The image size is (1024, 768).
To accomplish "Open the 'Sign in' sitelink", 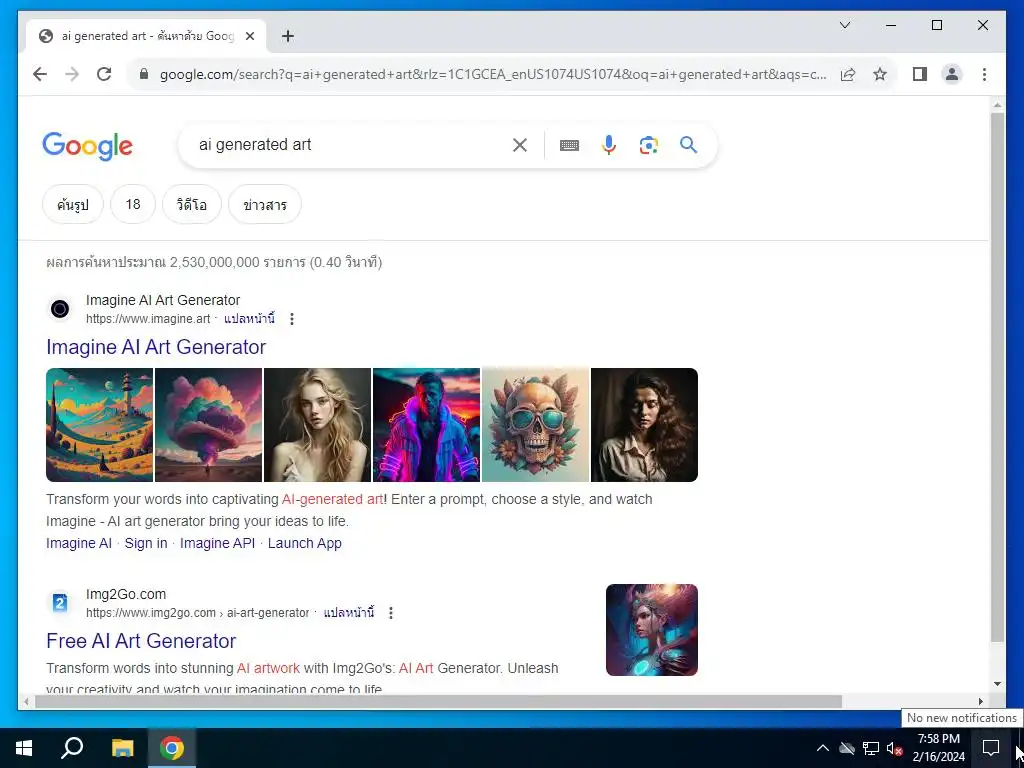I will [146, 543].
